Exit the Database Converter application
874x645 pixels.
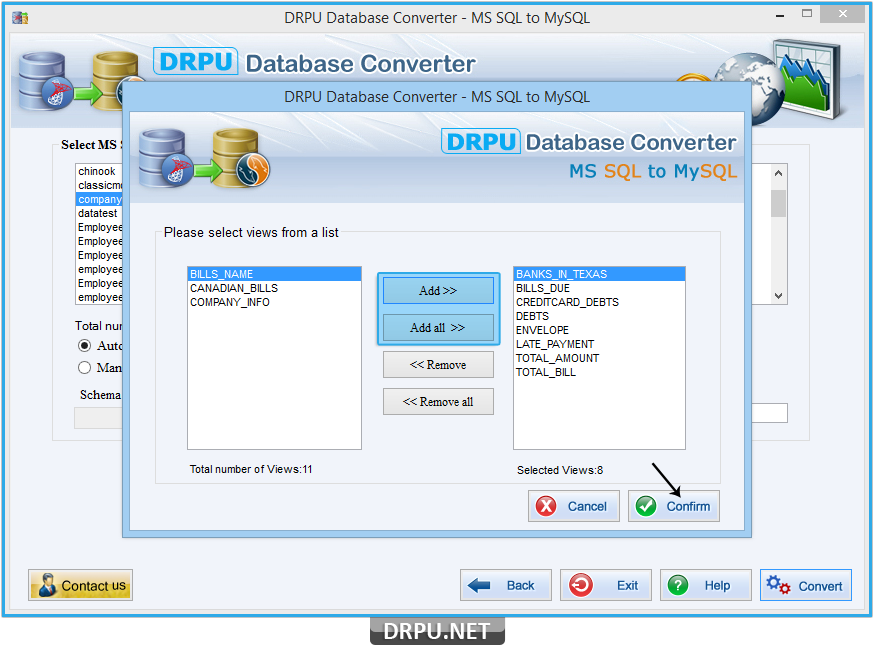pyautogui.click(x=606, y=585)
